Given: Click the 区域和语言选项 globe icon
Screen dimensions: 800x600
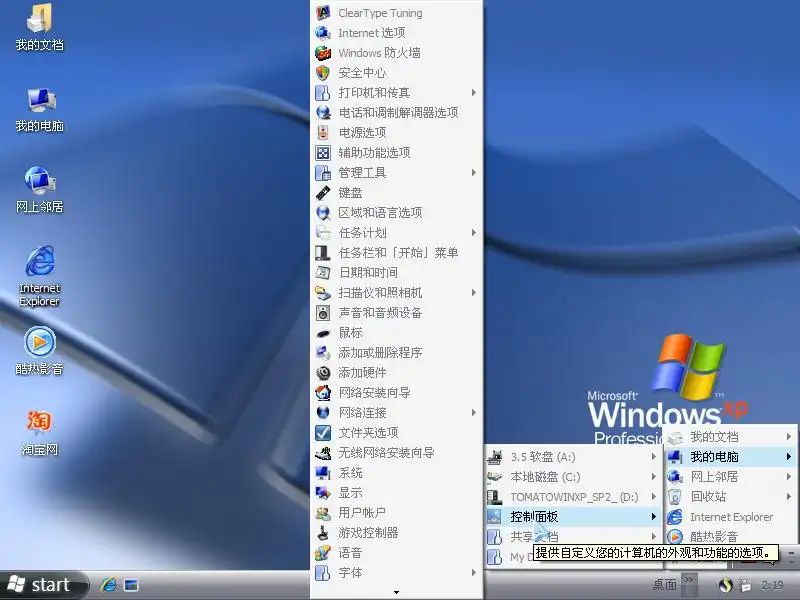Looking at the screenshot, I should [x=323, y=213].
